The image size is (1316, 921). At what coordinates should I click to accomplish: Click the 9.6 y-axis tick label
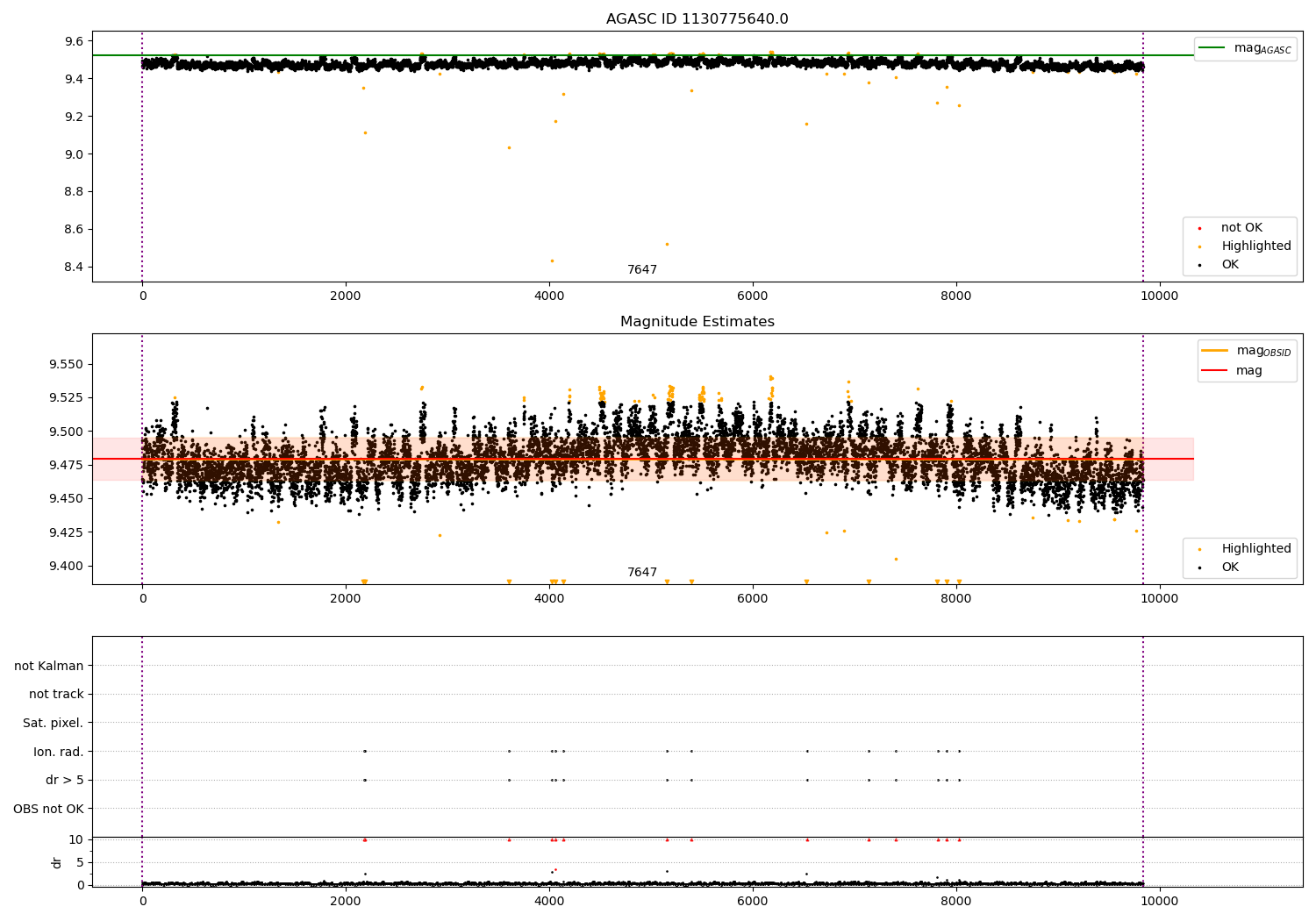pos(75,41)
